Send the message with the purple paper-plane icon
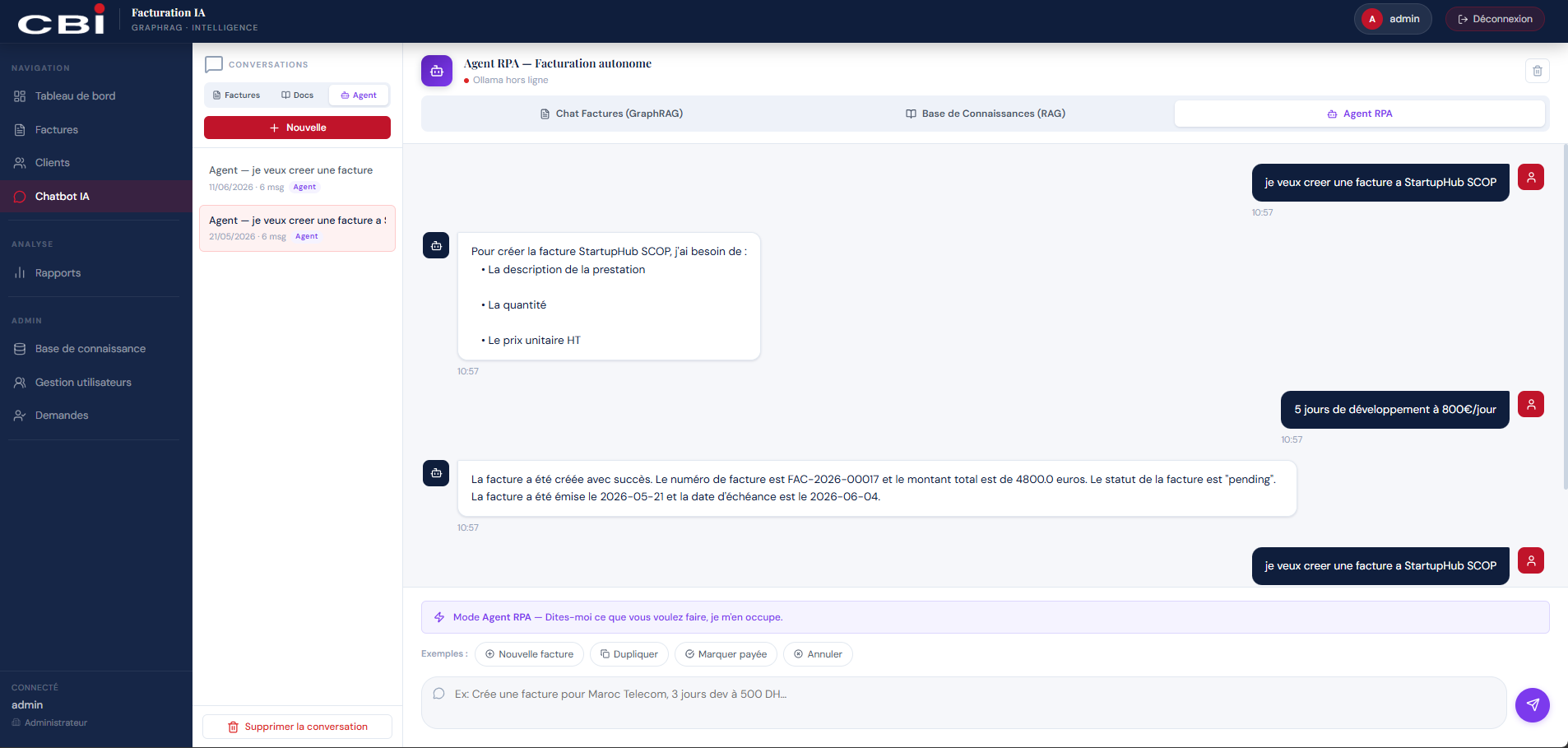This screenshot has width=1568, height=748. point(1532,705)
